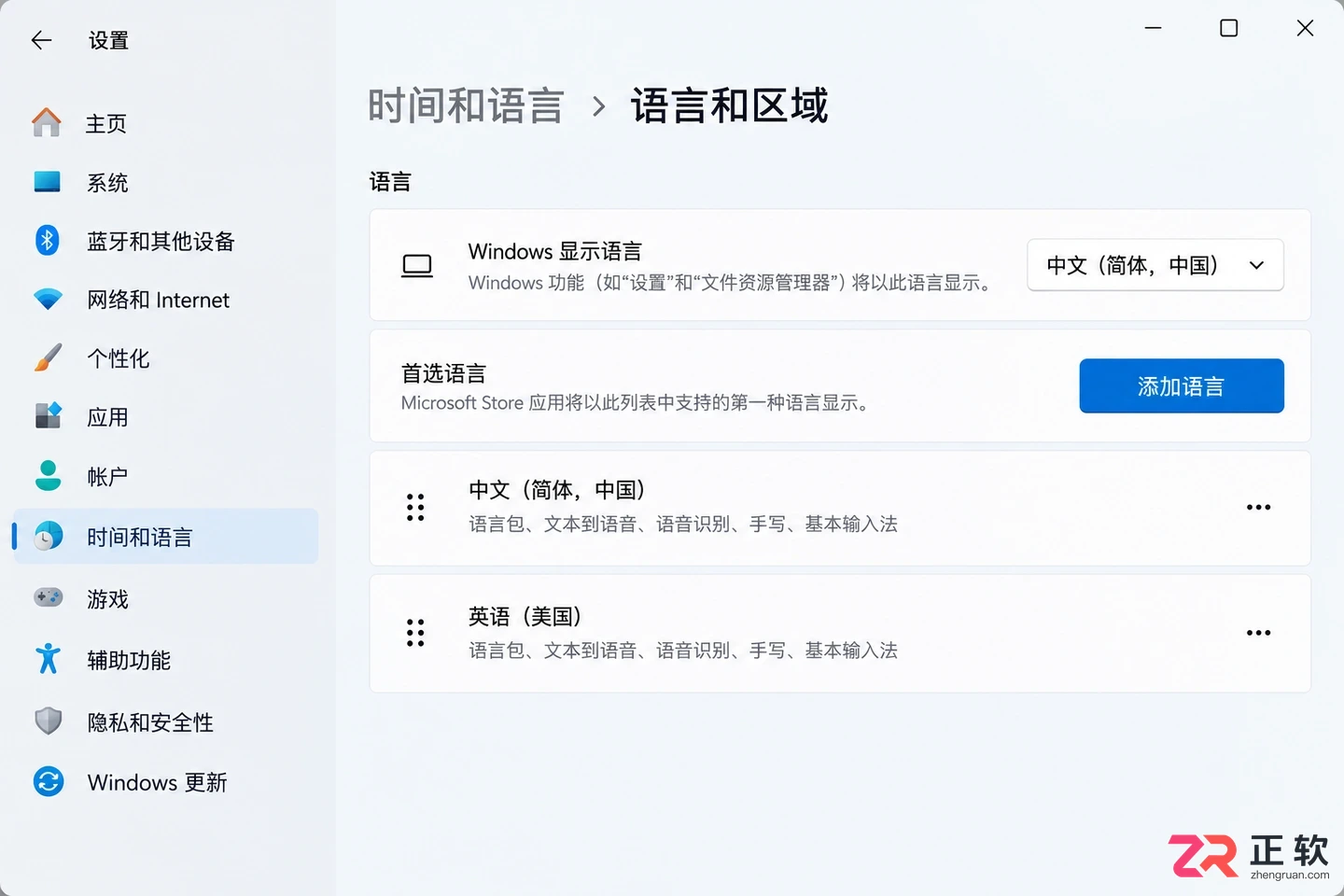Open more options for 英语（美国）

pos(1258,633)
